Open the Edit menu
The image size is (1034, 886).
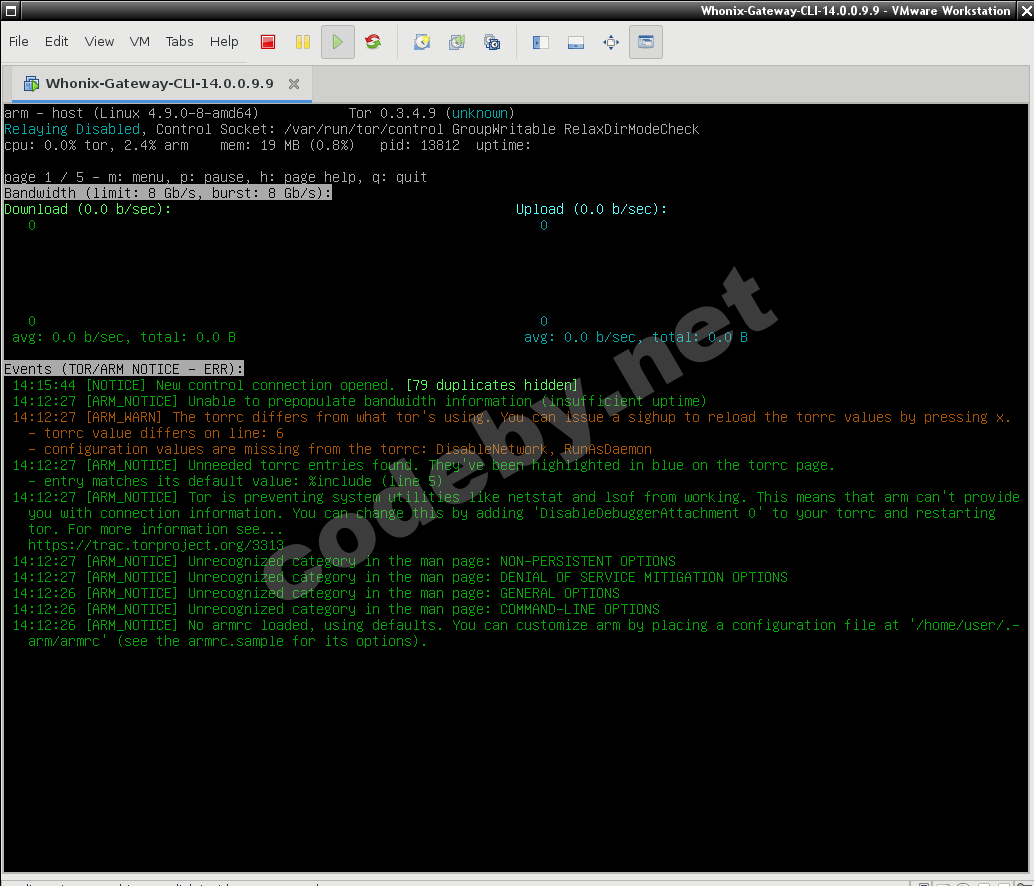click(56, 42)
